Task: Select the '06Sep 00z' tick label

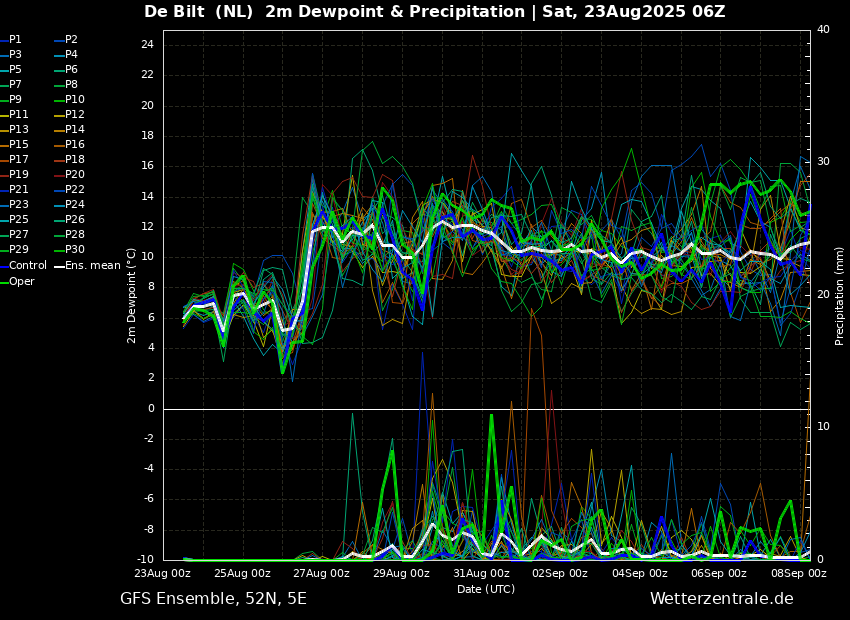Action: tap(719, 573)
